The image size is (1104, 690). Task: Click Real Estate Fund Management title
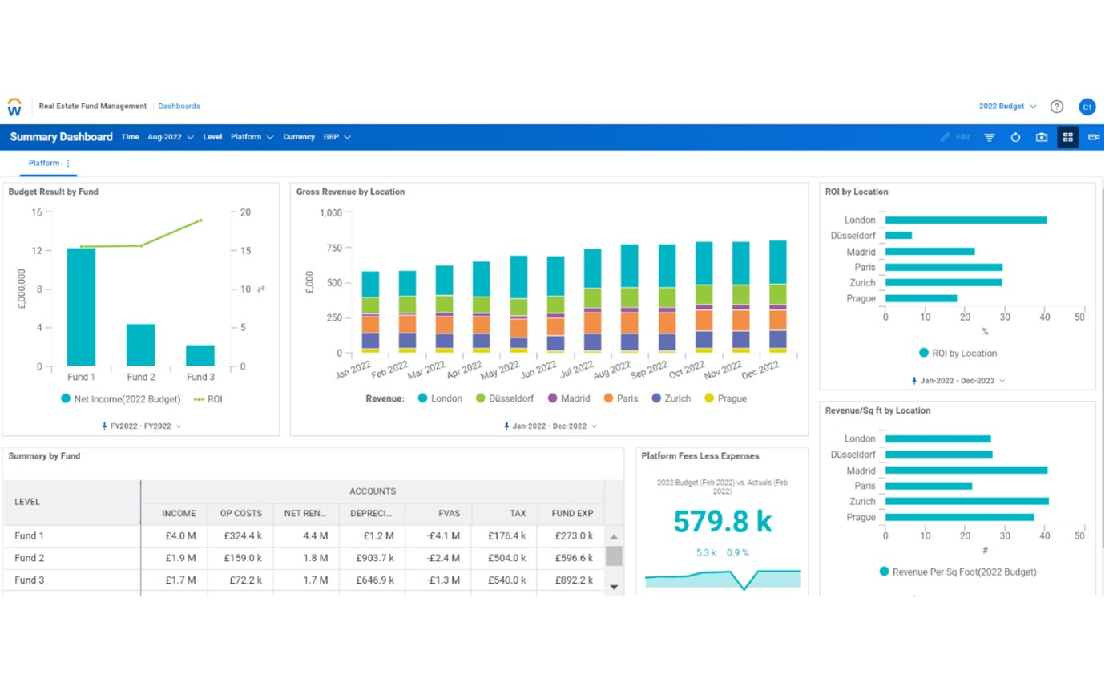(x=92, y=106)
